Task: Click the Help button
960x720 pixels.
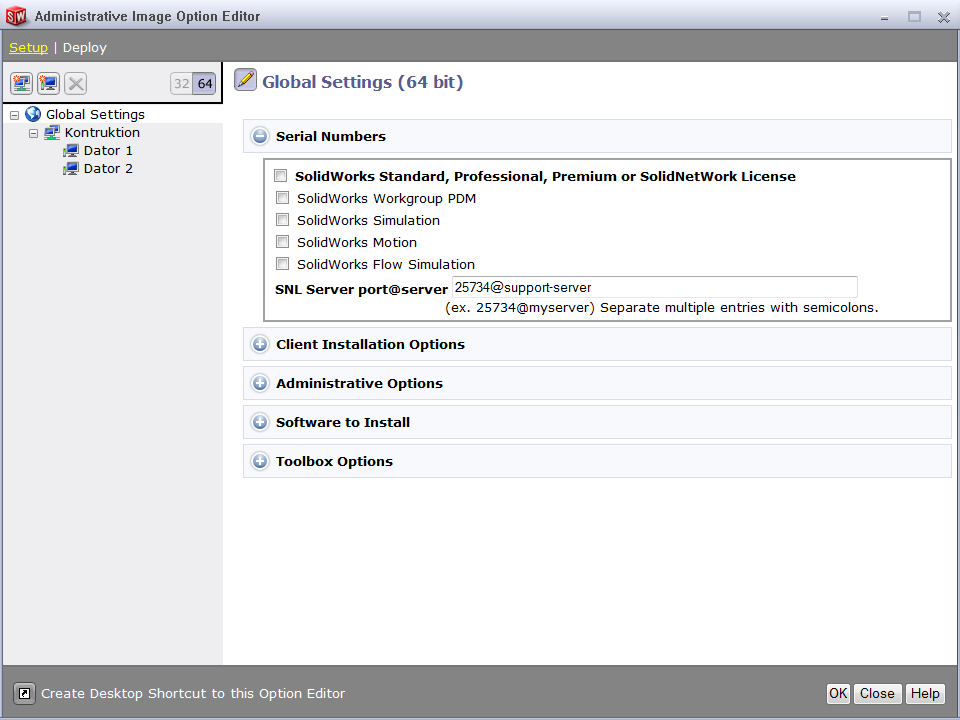Action: point(924,693)
